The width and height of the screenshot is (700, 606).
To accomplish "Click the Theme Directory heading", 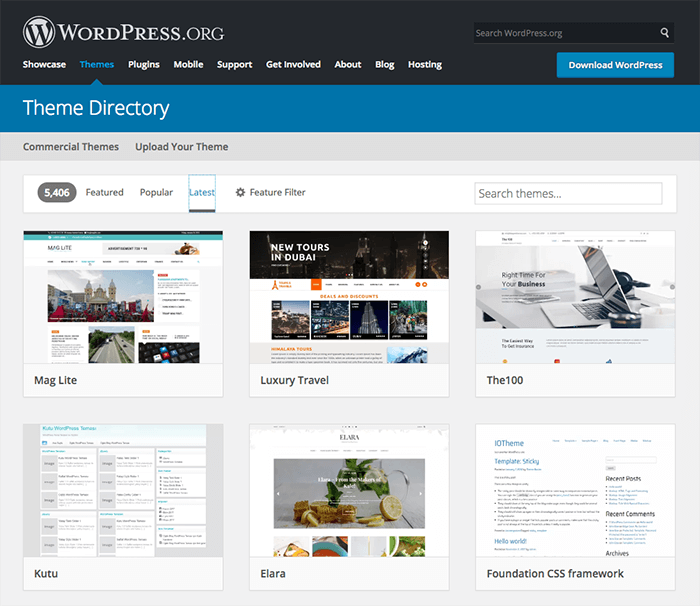I will tap(96, 109).
